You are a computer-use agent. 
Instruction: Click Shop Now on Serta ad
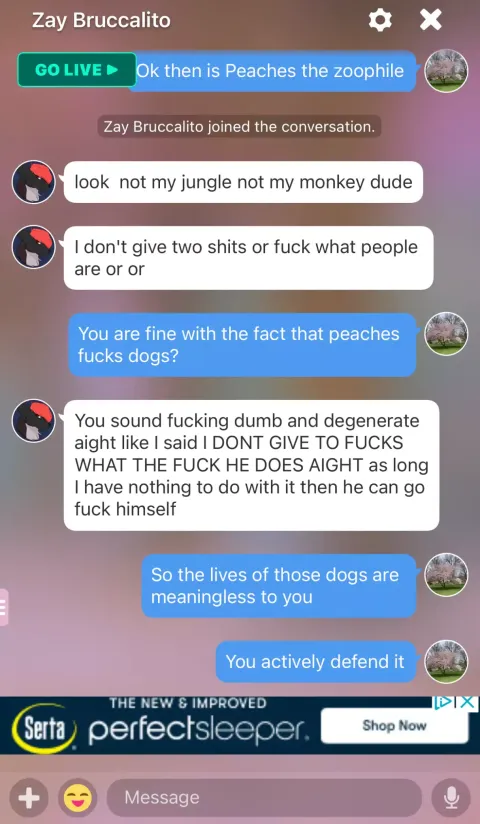click(394, 726)
